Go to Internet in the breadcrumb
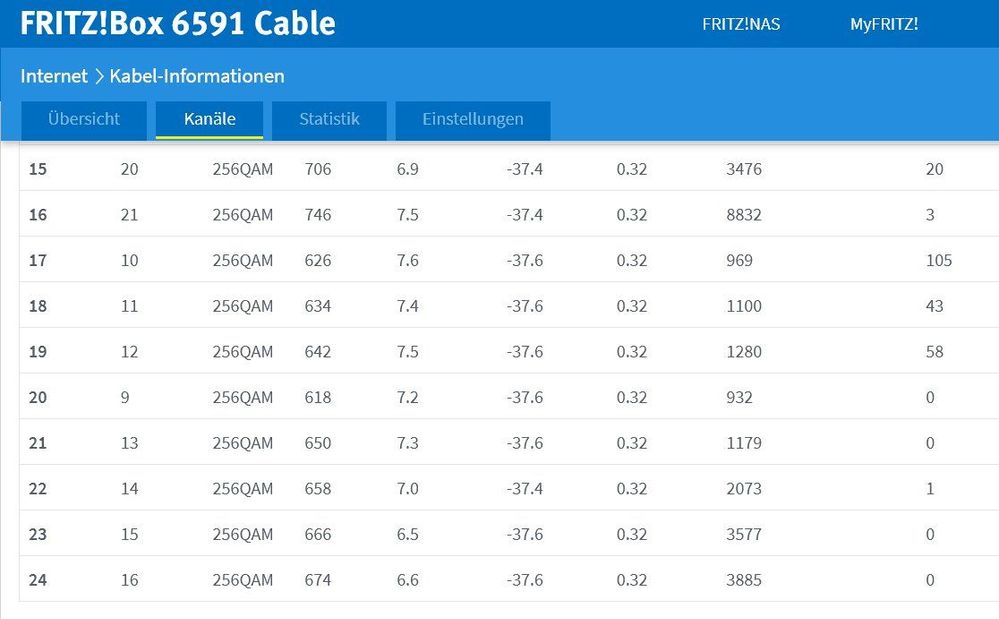This screenshot has width=999, height=619. 54,76
